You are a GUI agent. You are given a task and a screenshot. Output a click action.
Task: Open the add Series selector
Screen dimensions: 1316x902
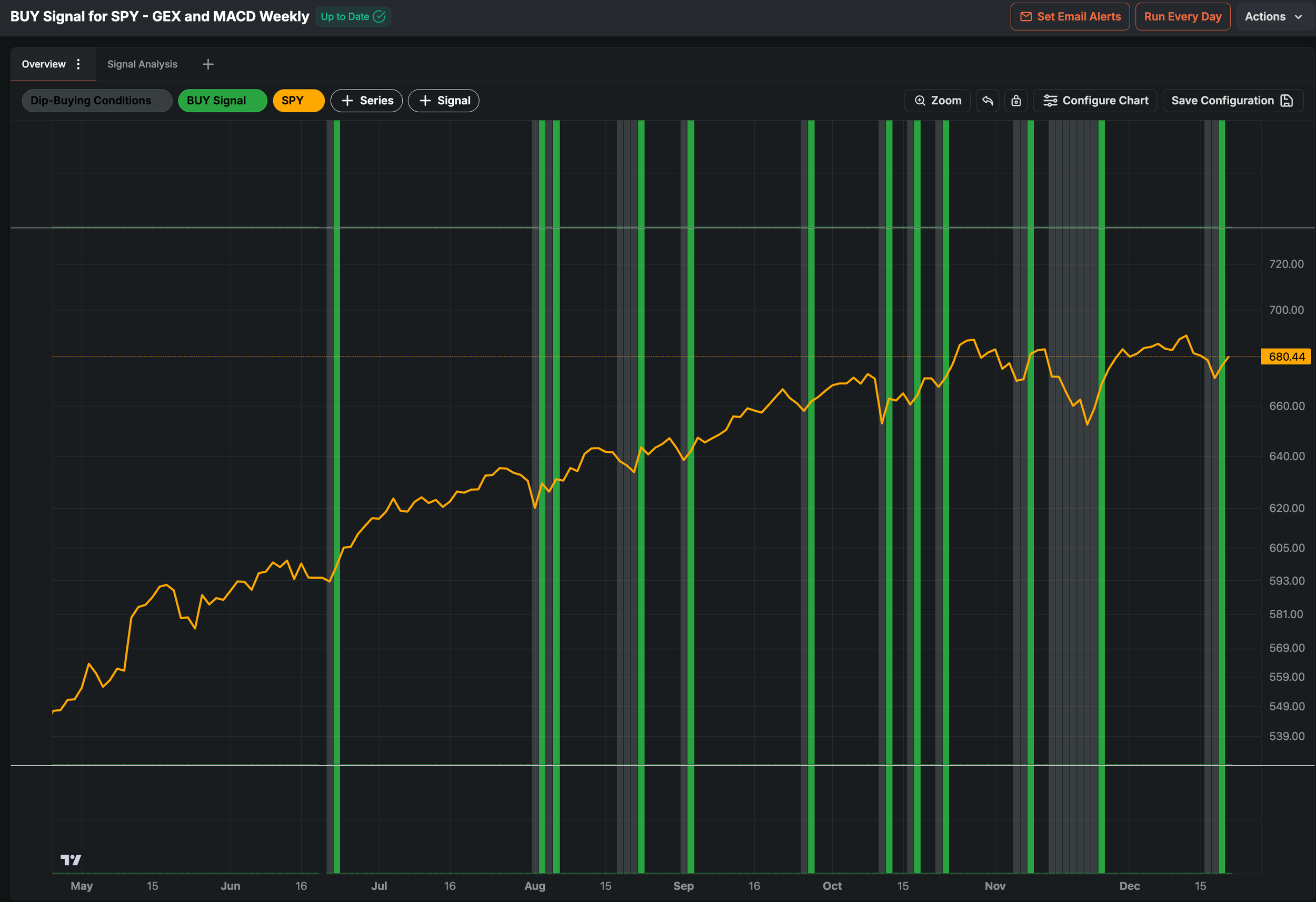[x=366, y=100]
